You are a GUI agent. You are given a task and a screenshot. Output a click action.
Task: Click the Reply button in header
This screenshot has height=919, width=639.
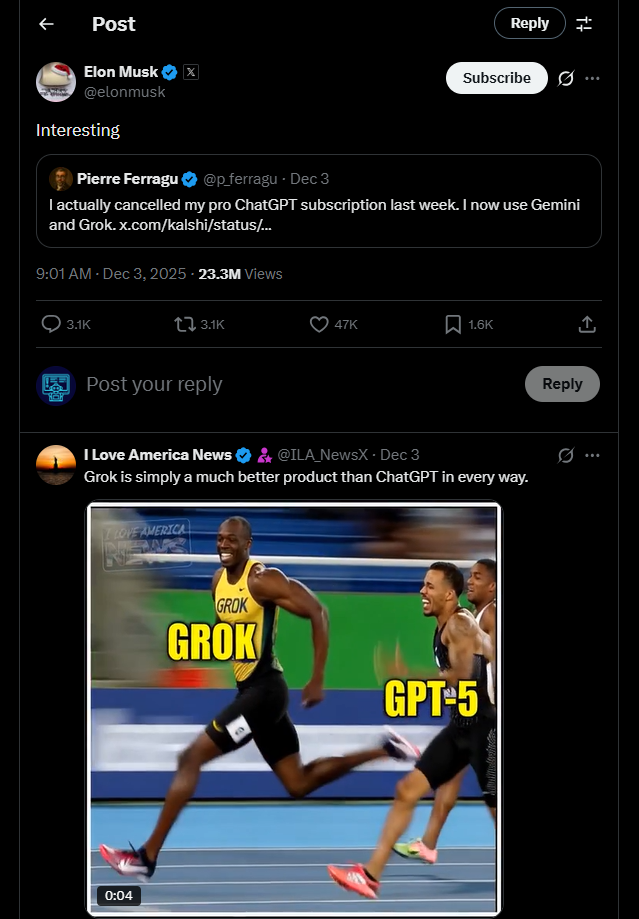(529, 23)
